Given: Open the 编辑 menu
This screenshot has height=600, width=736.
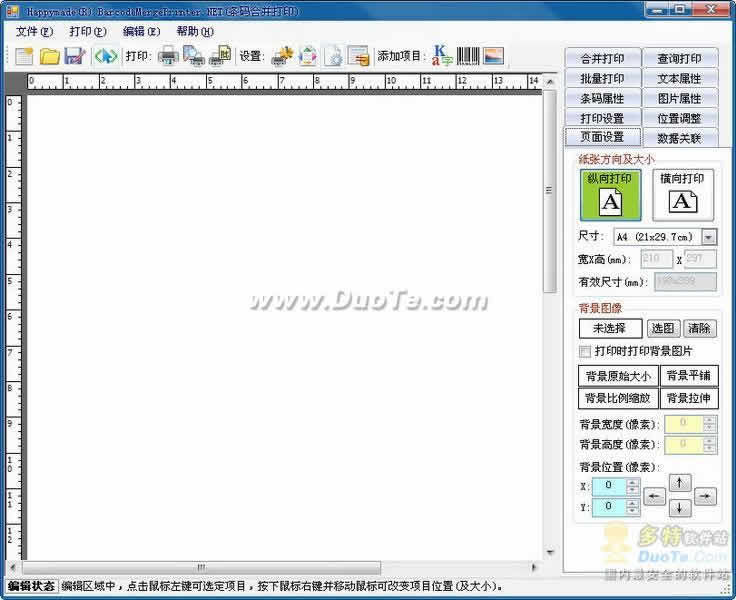Looking at the screenshot, I should pos(141,31).
